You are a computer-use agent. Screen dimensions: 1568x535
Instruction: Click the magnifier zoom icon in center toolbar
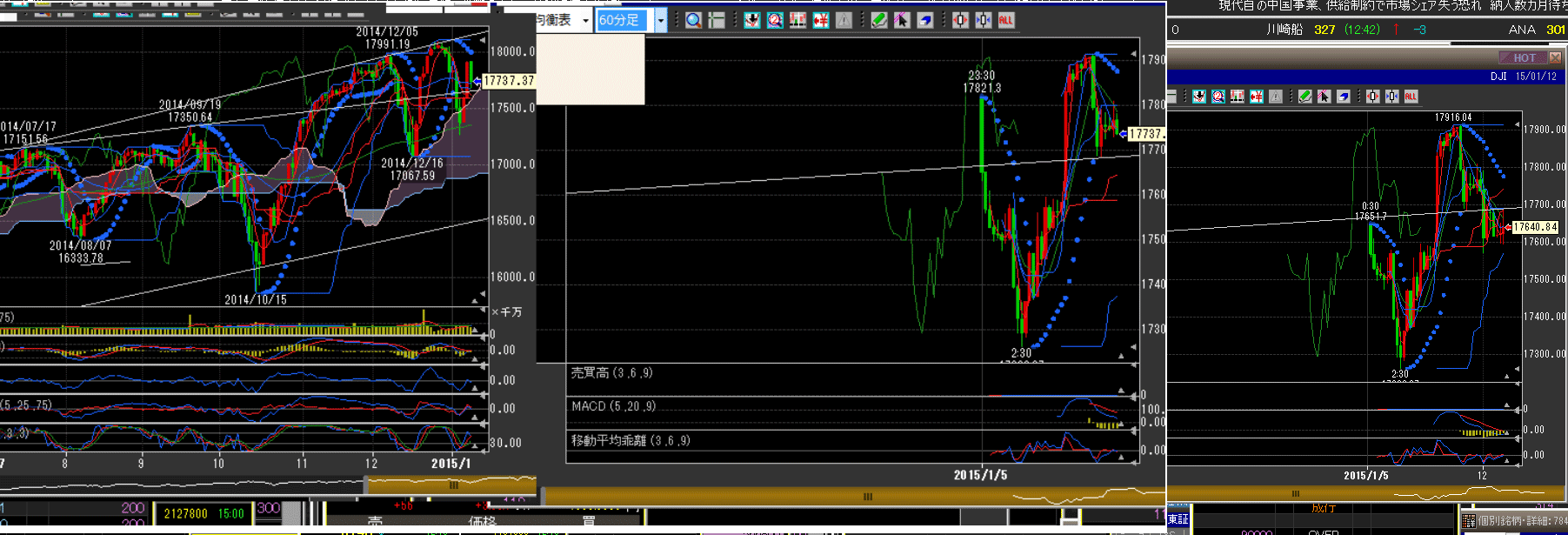coord(693,20)
